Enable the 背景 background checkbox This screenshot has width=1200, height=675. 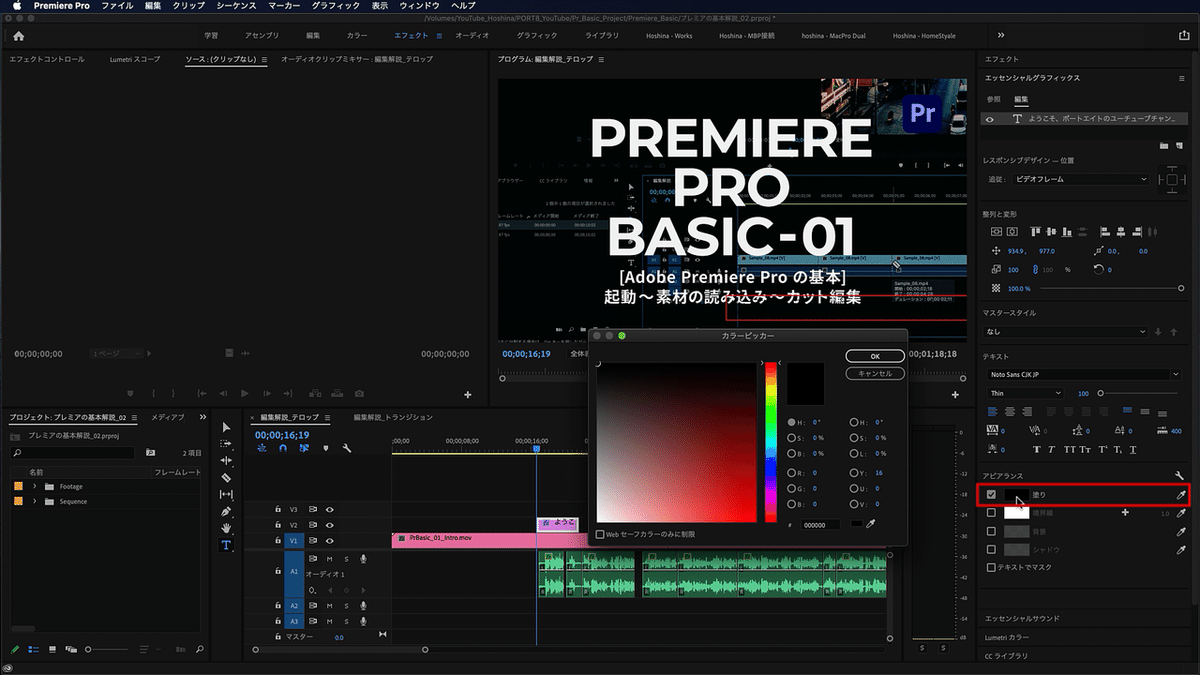coord(991,531)
